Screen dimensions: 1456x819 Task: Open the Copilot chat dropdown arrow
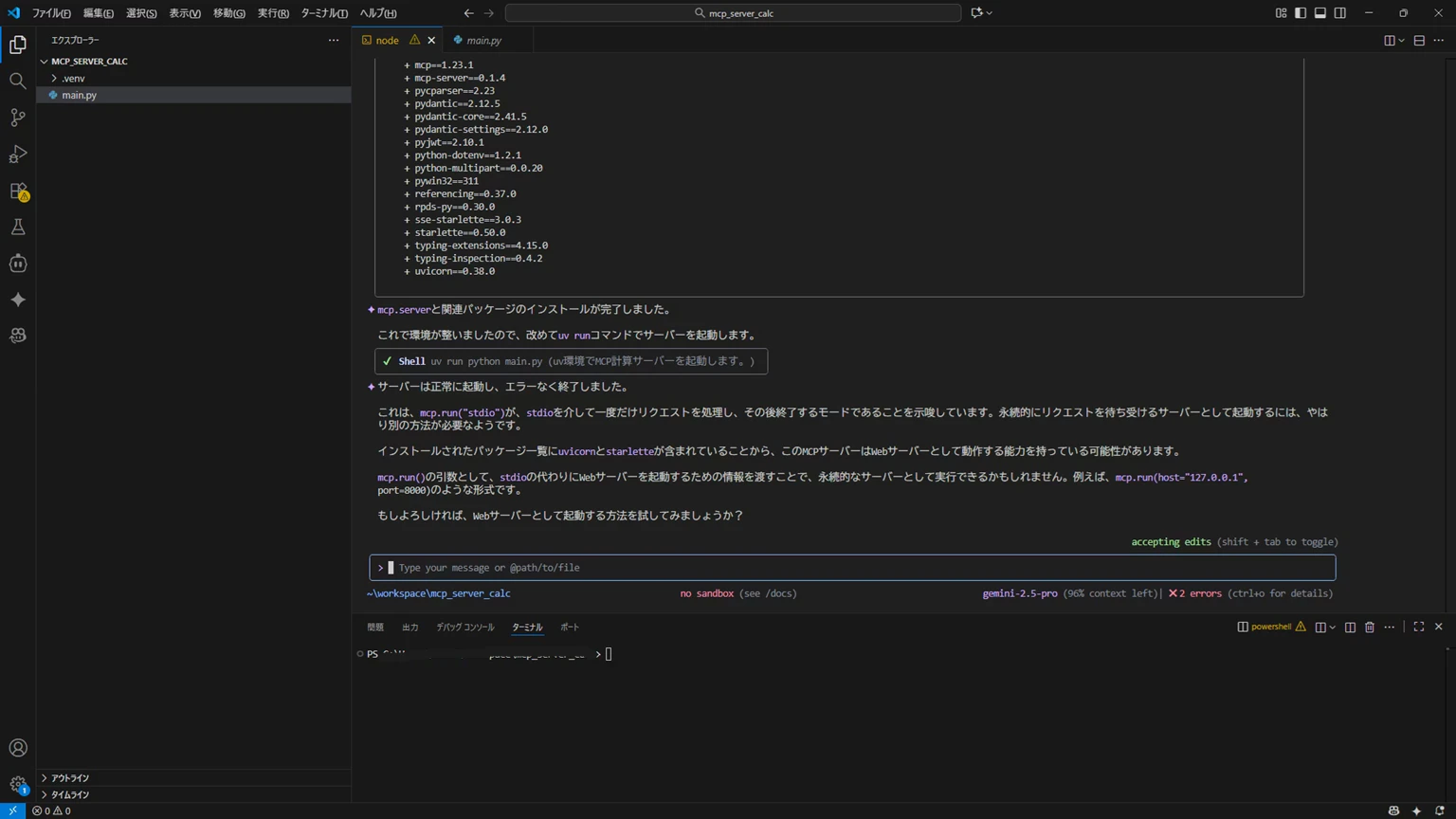tap(990, 13)
